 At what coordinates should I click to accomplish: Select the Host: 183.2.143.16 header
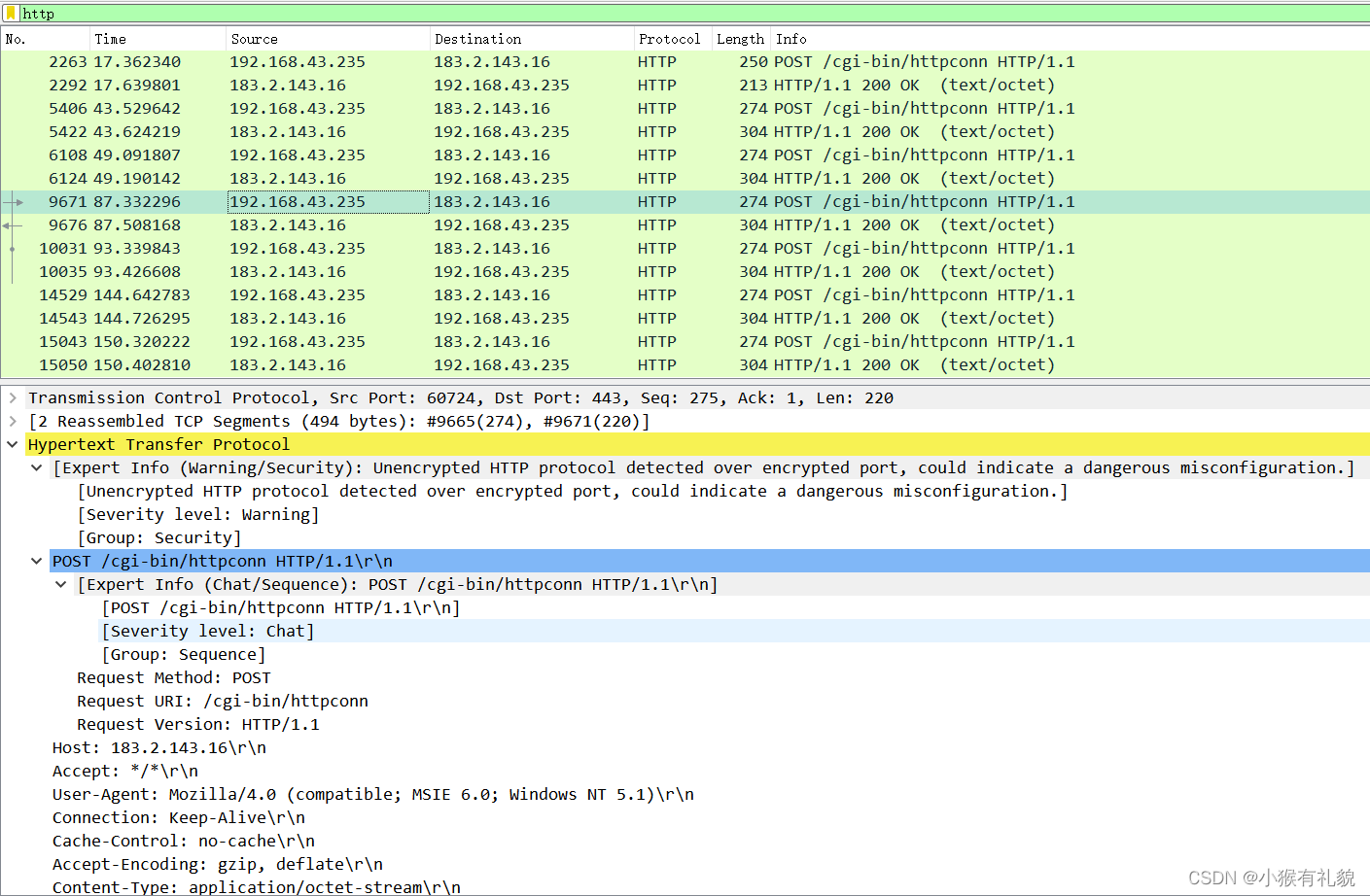point(159,747)
